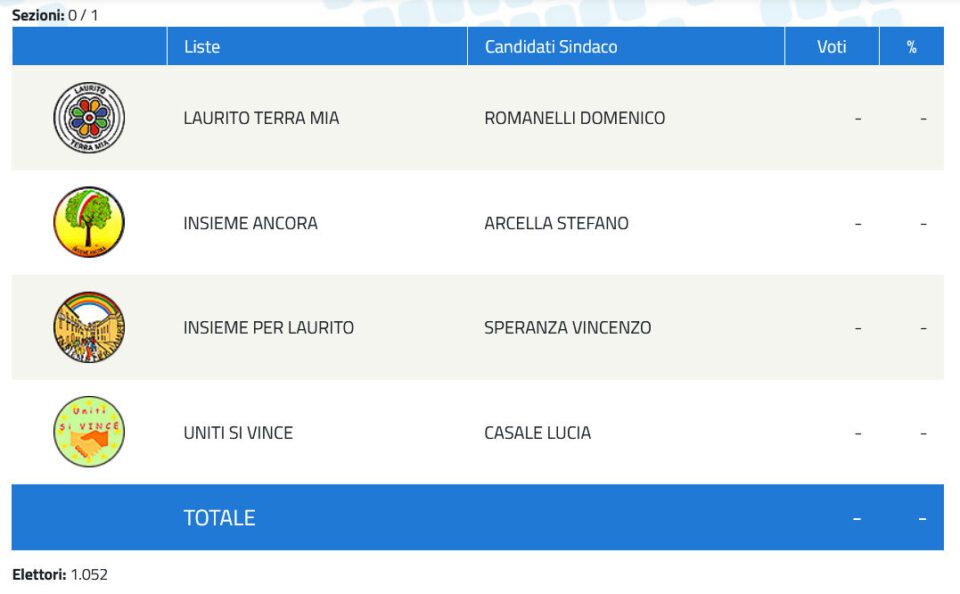Click the Insieme Ancora tree logo
This screenshot has height=594, width=960.
pos(89,222)
